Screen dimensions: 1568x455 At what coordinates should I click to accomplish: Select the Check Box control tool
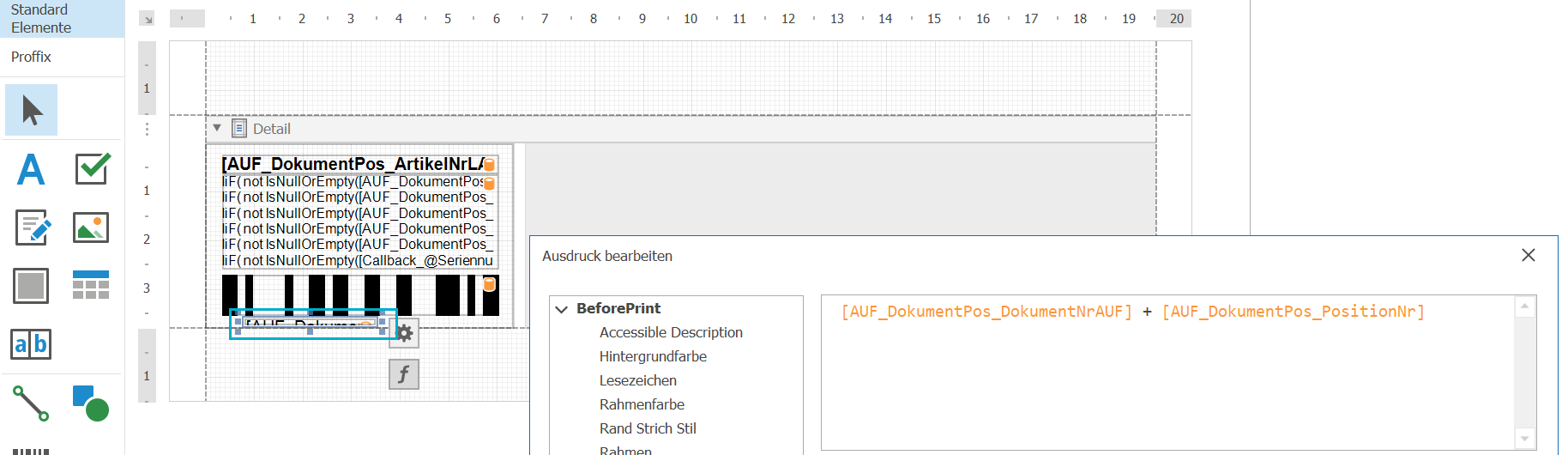pyautogui.click(x=92, y=169)
